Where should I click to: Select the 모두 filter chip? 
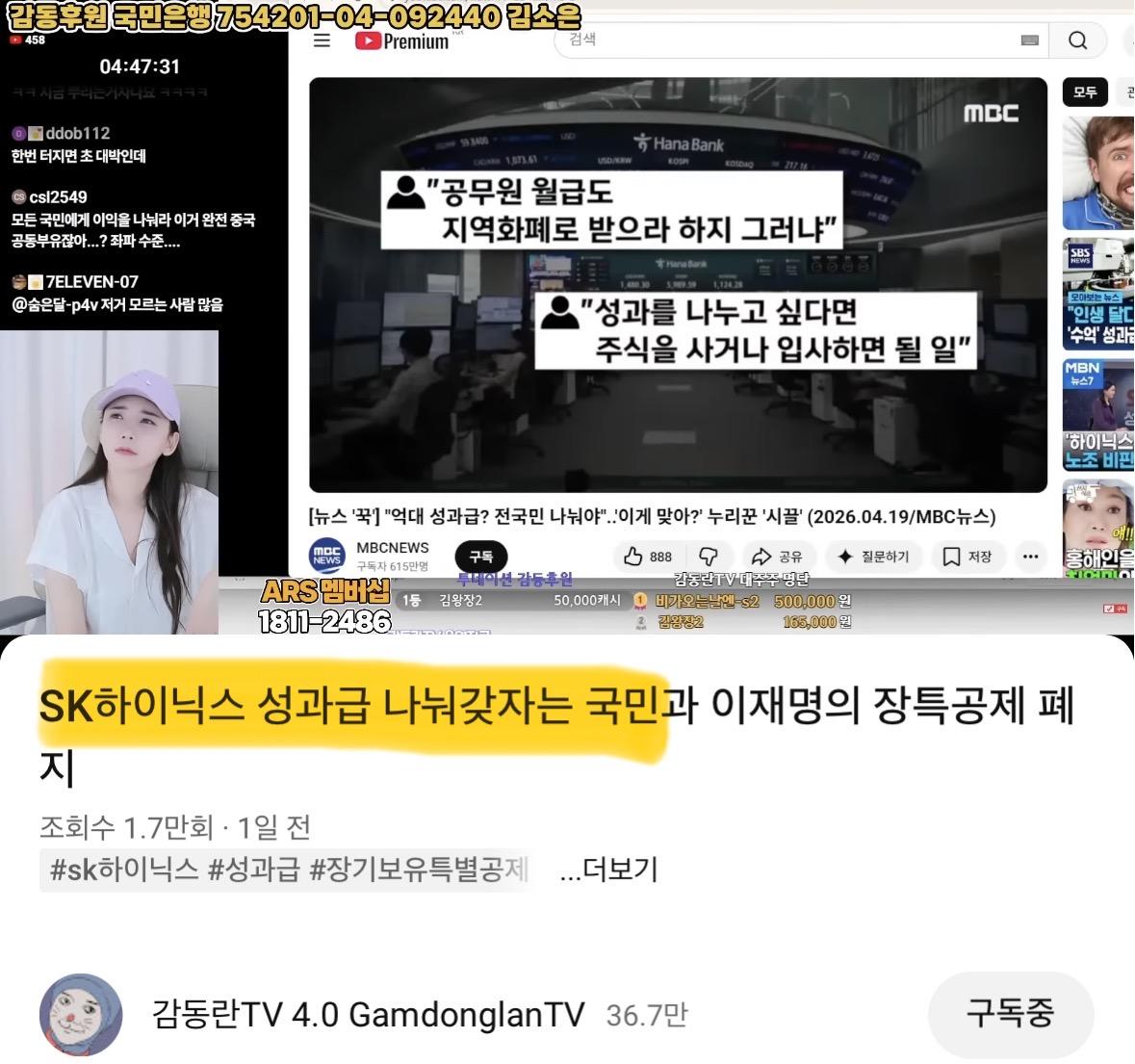point(1084,91)
